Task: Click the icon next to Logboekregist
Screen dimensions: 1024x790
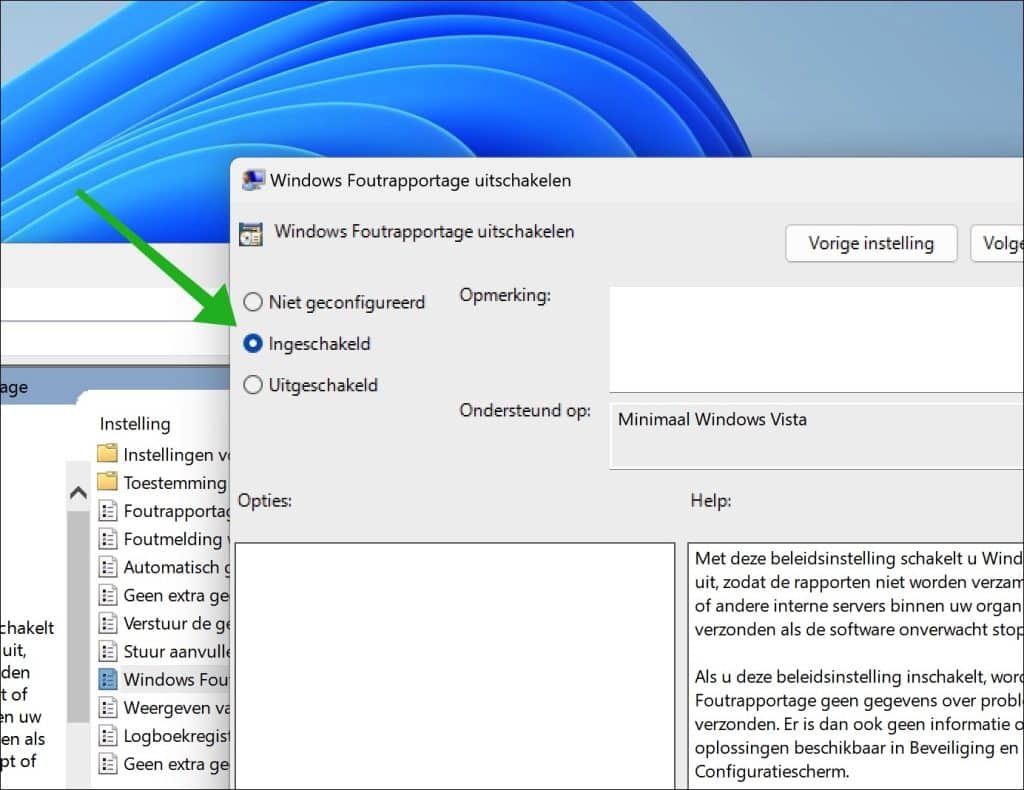Action: point(108,736)
